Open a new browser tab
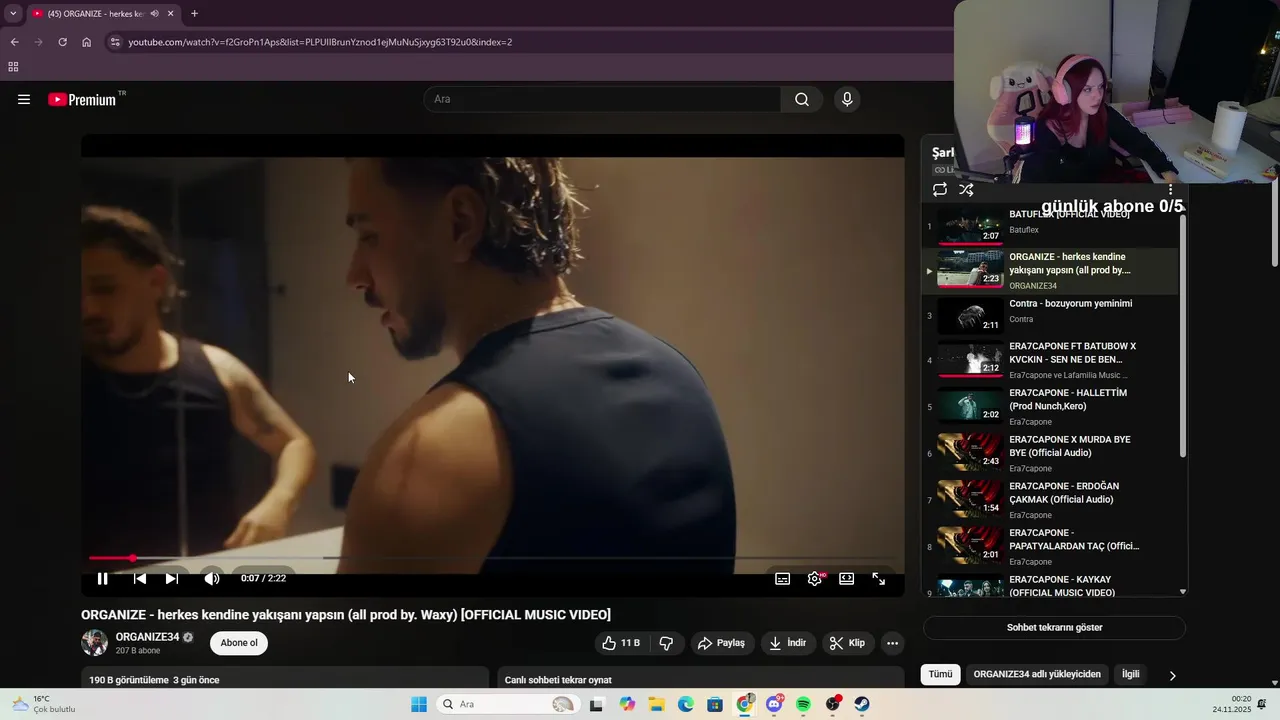This screenshot has height=720, width=1280. pyautogui.click(x=194, y=13)
